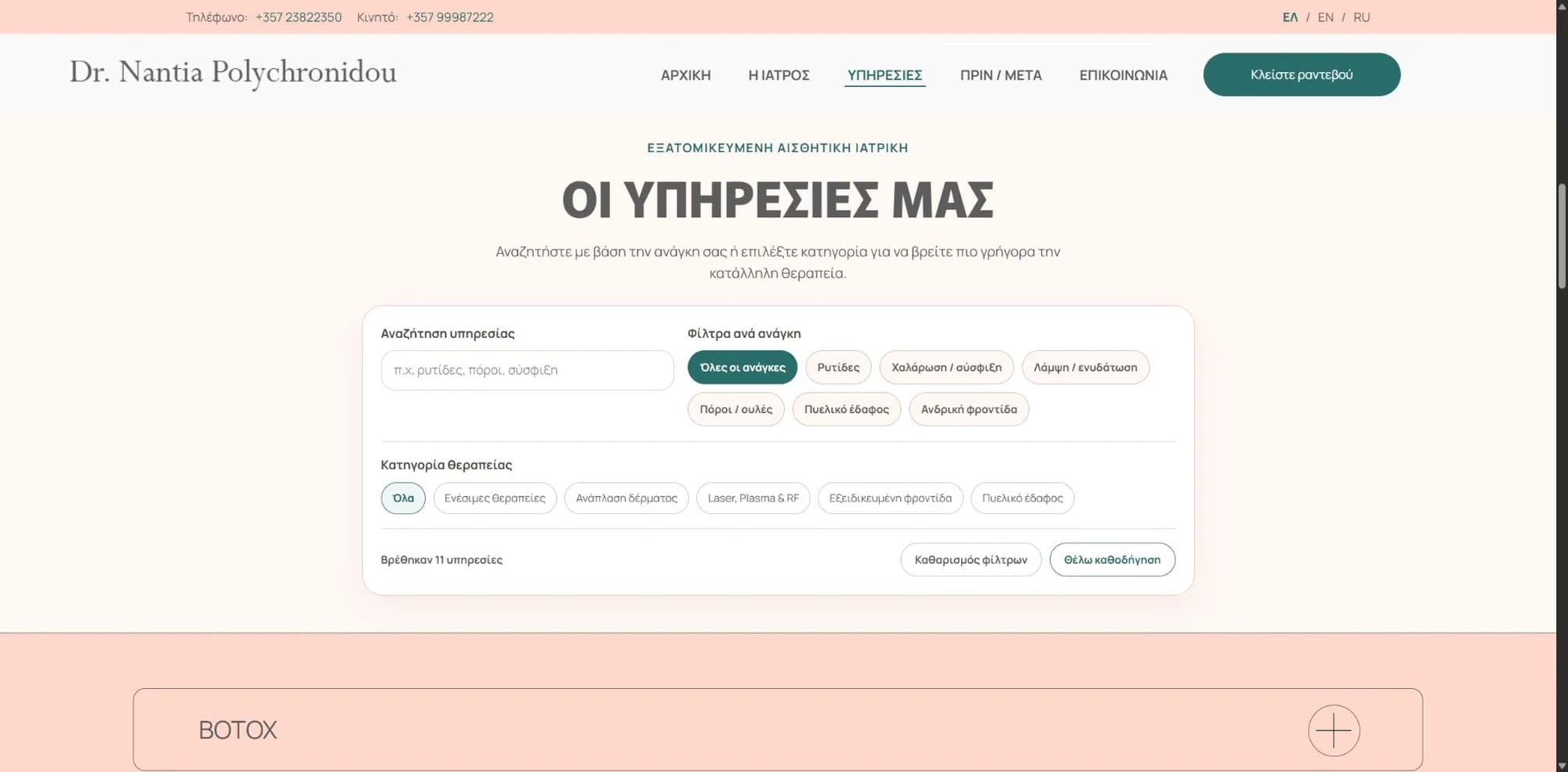Expand the BOTOX accordion row title
Viewport: 1568px width, 772px height.
(238, 730)
